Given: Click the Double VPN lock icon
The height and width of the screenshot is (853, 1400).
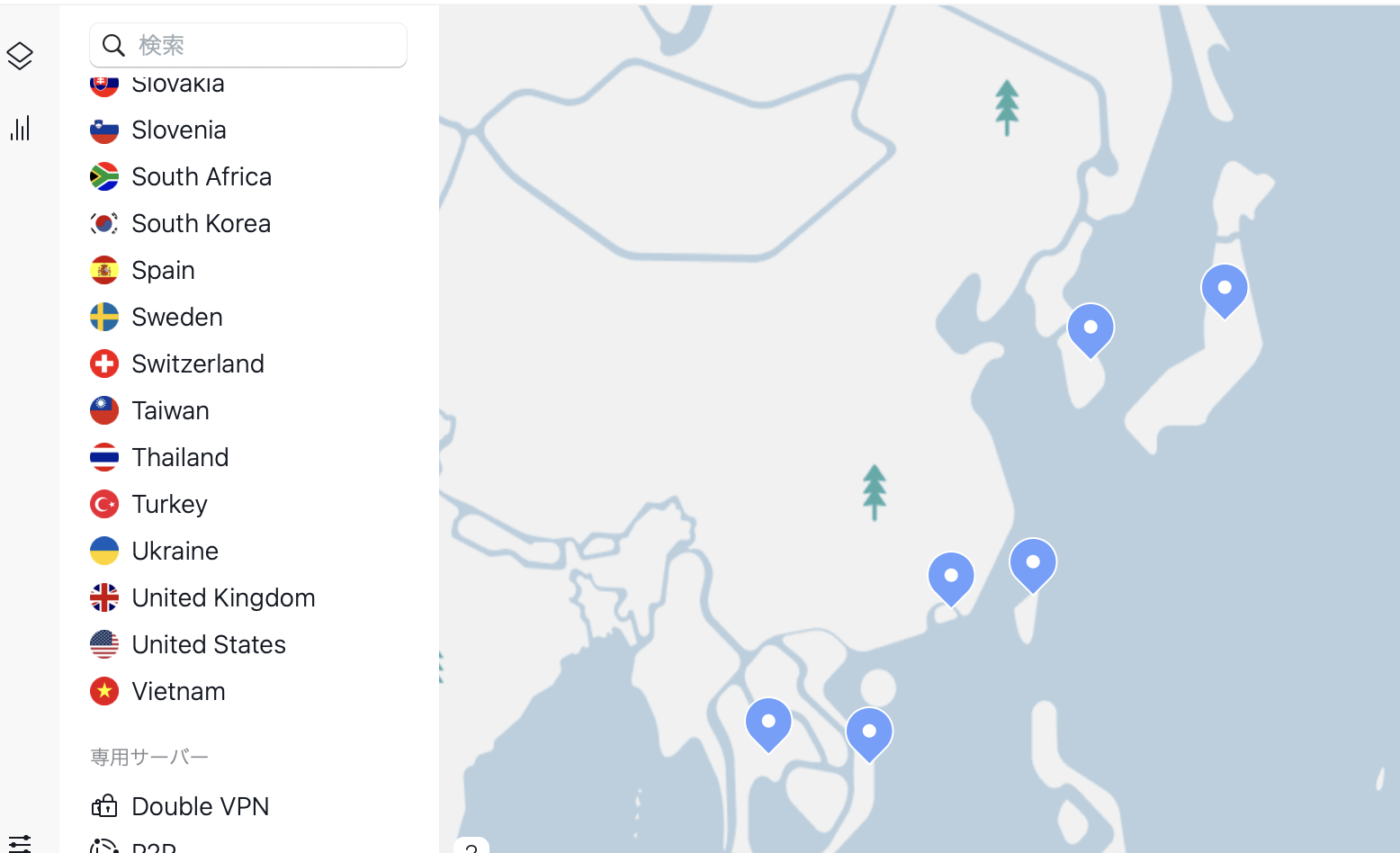Looking at the screenshot, I should (x=104, y=806).
